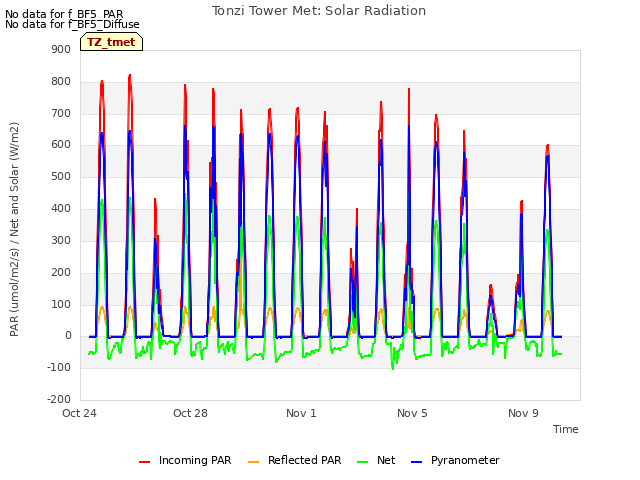Click the Pyranometer legend entry
This screenshot has height=480, width=640.
point(455,460)
